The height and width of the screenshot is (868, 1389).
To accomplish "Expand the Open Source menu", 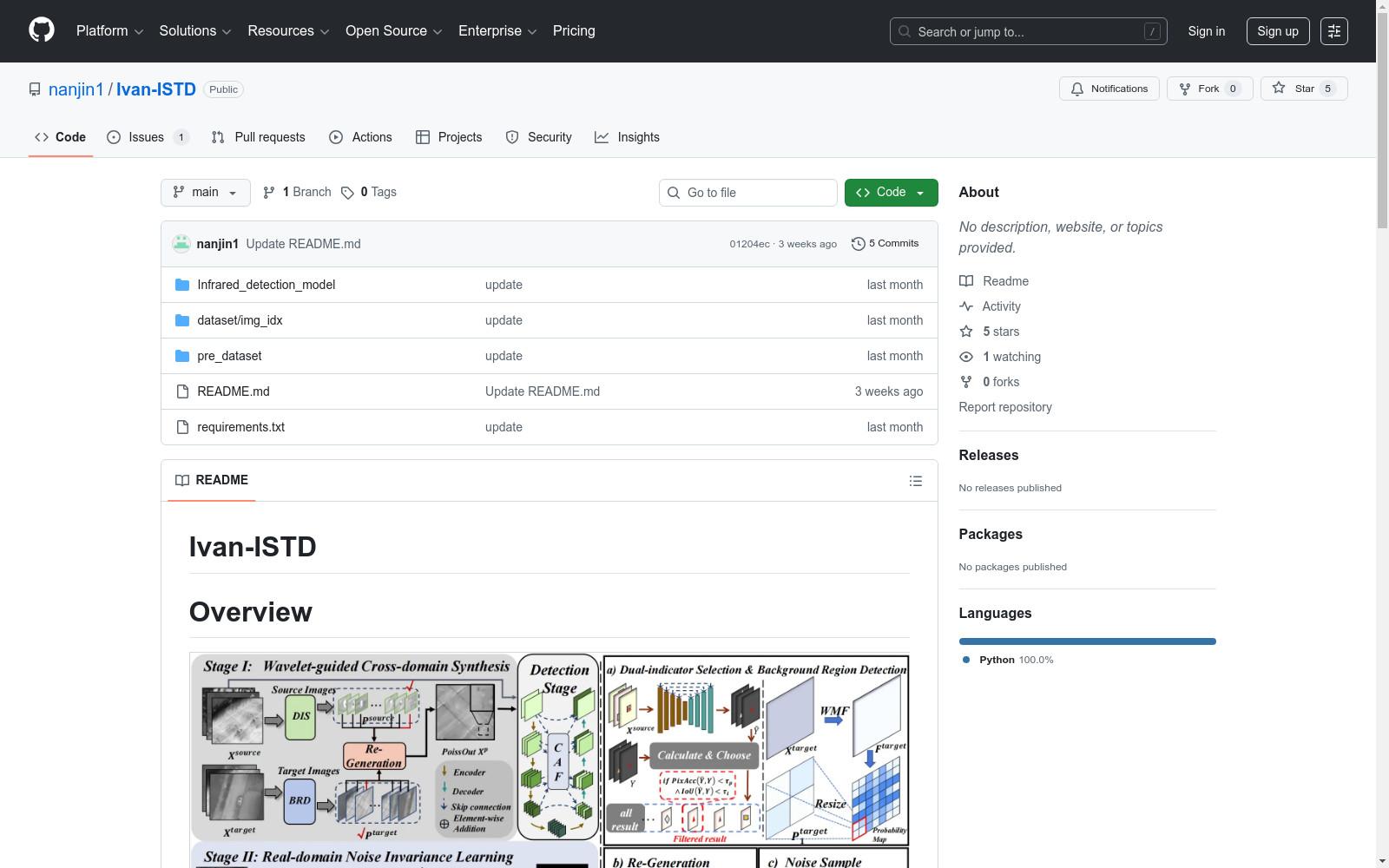I will (x=394, y=31).
